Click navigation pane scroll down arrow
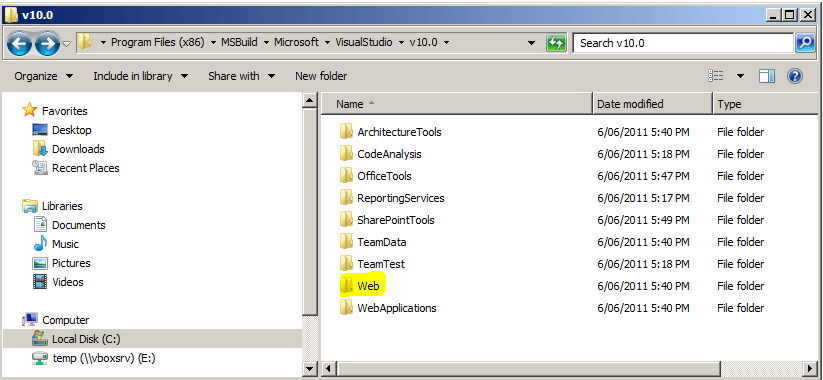 [x=310, y=368]
